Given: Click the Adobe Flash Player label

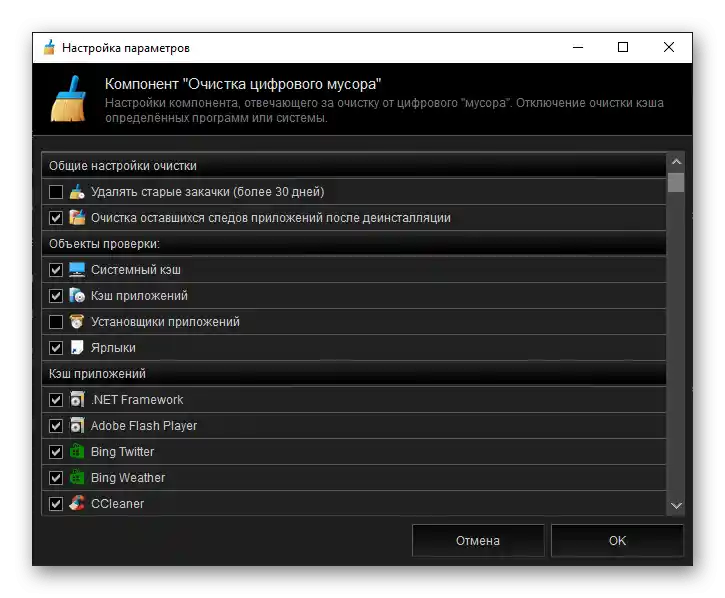Looking at the screenshot, I should point(144,425).
